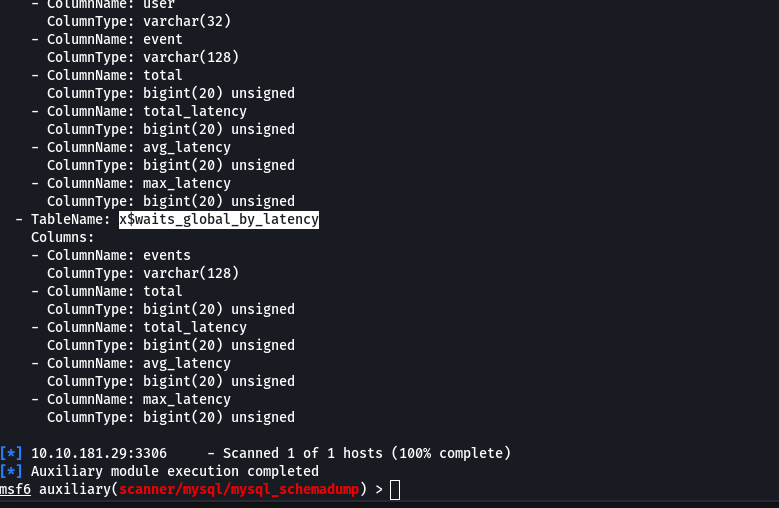Click the varchar(32) column type
This screenshot has height=508, width=779.
pos(187,21)
